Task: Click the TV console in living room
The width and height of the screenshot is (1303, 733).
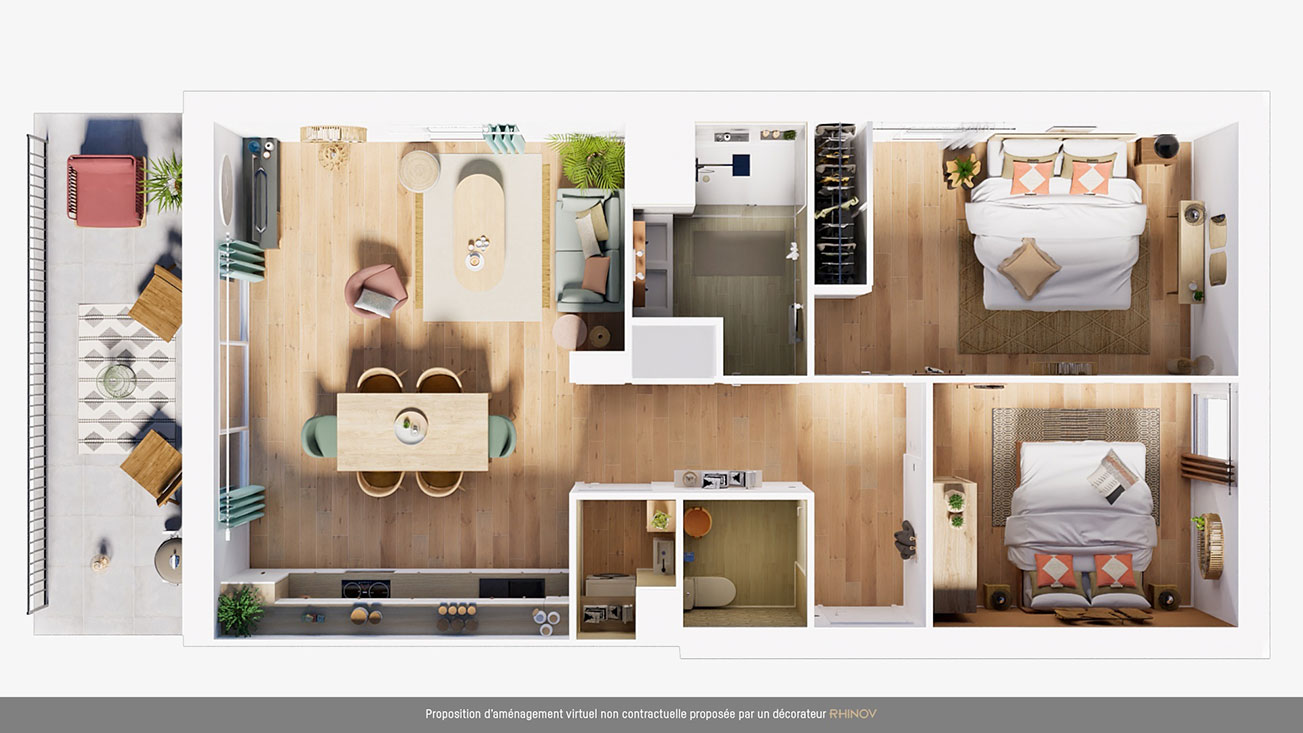Action: (261, 193)
